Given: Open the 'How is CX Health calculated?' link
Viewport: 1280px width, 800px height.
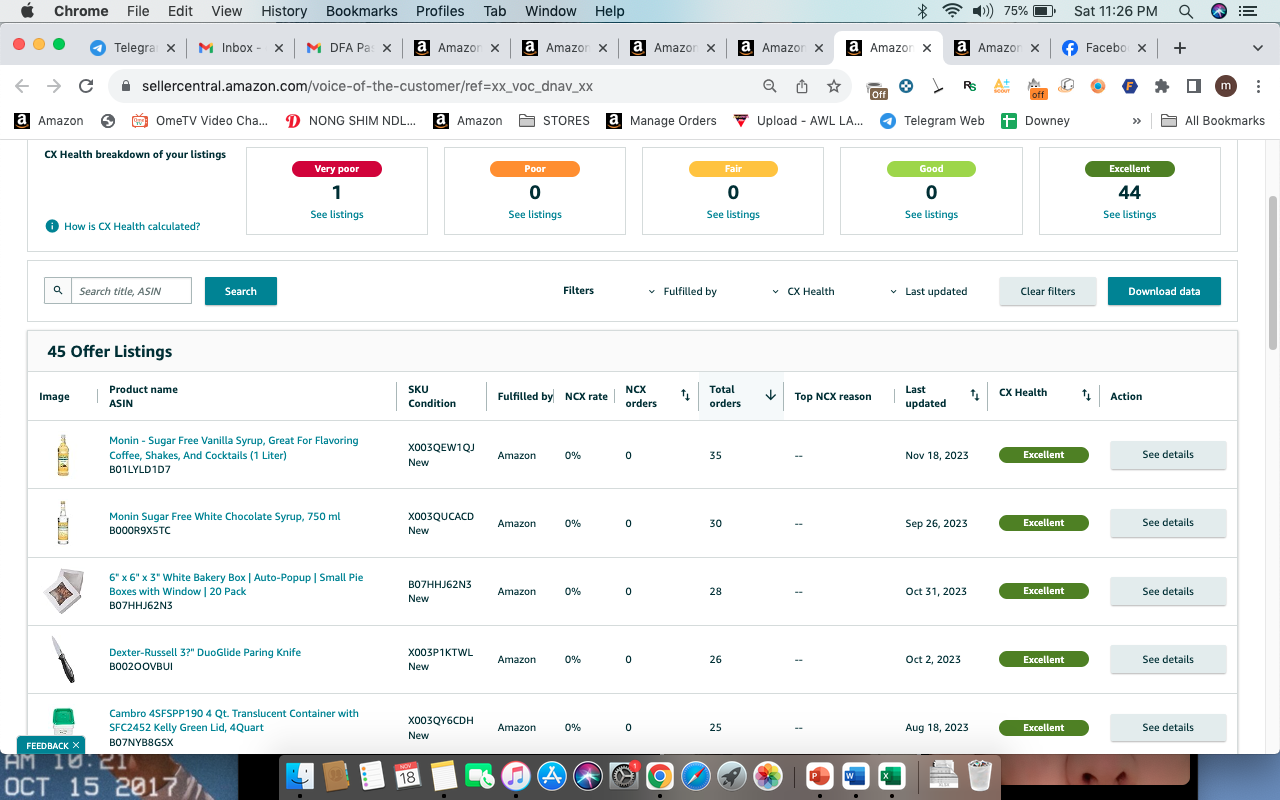Looking at the screenshot, I should (x=132, y=227).
